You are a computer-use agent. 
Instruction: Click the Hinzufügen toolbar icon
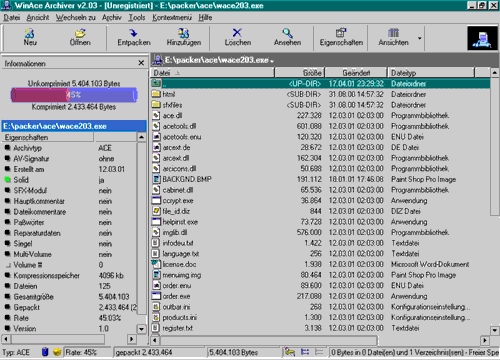(x=183, y=33)
